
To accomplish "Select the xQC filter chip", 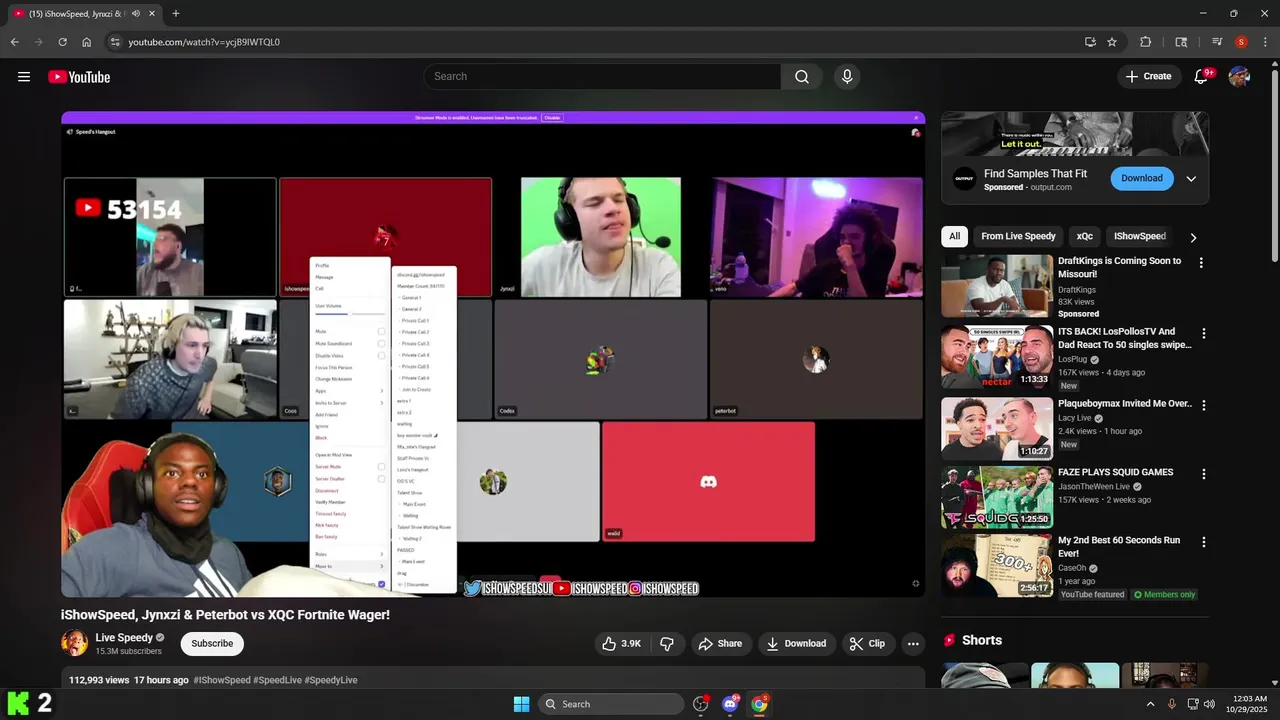I will pyautogui.click(x=1084, y=237).
